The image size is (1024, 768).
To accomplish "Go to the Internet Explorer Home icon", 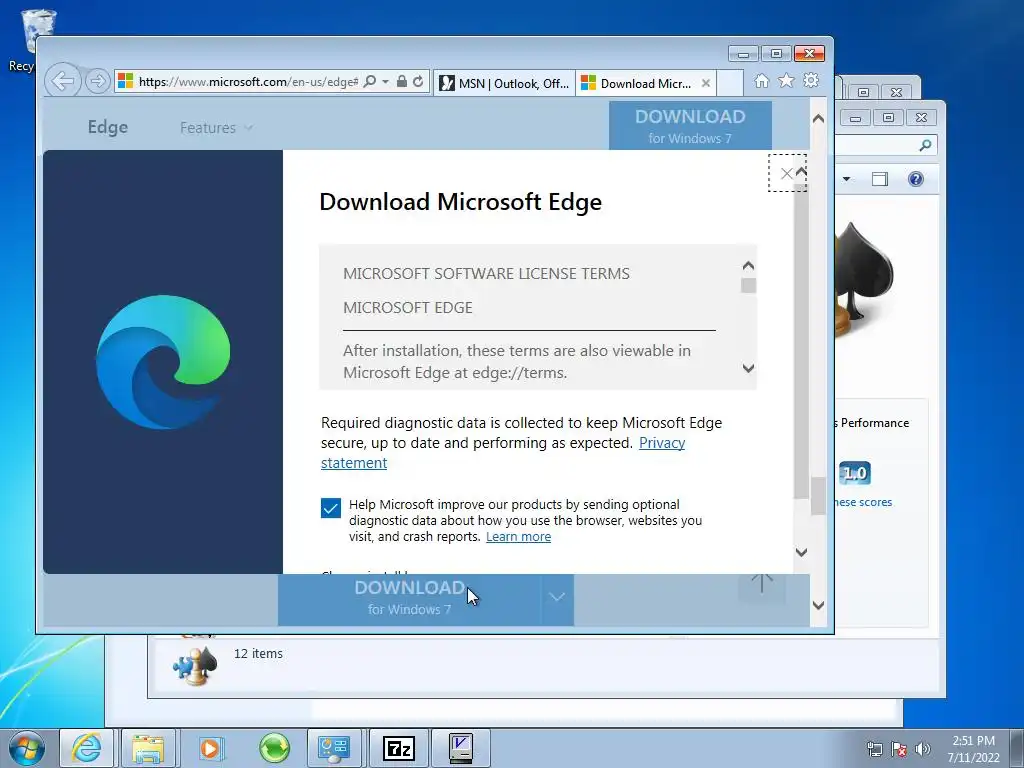I will tap(761, 81).
